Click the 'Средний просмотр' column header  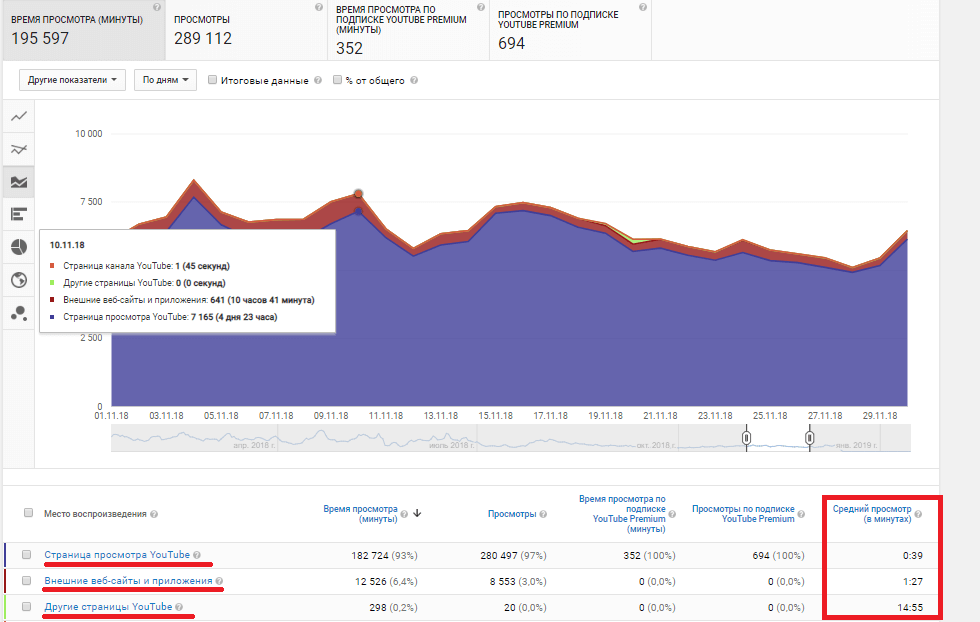coord(871,513)
